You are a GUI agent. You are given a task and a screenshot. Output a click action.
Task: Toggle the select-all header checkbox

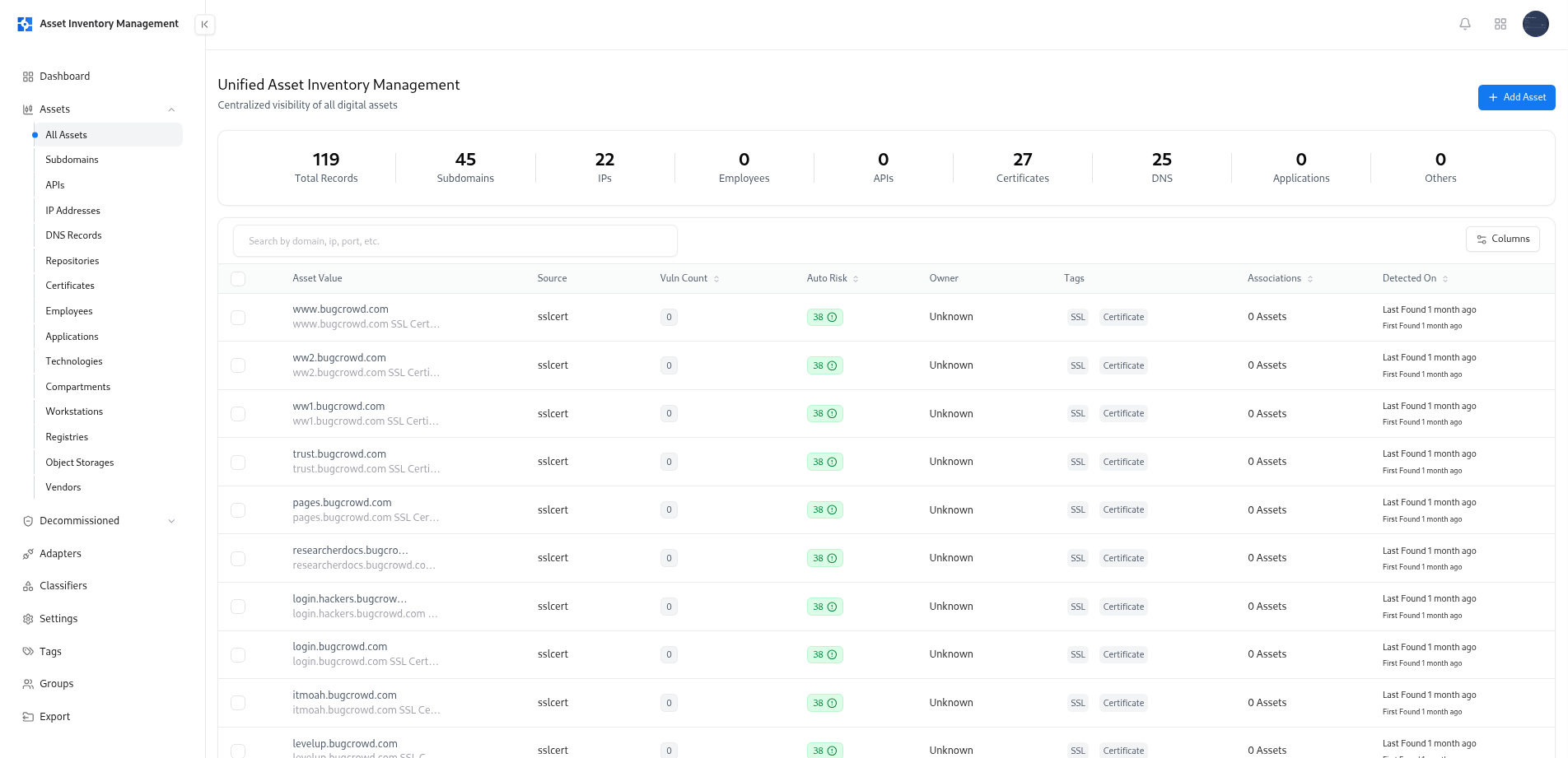click(x=238, y=279)
